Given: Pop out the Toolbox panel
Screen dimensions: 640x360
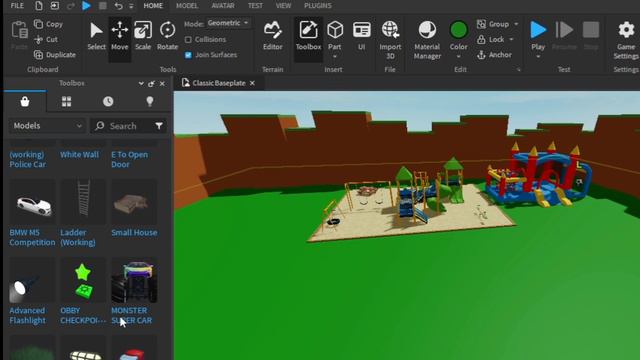Looking at the screenshot, I should click(x=151, y=84).
